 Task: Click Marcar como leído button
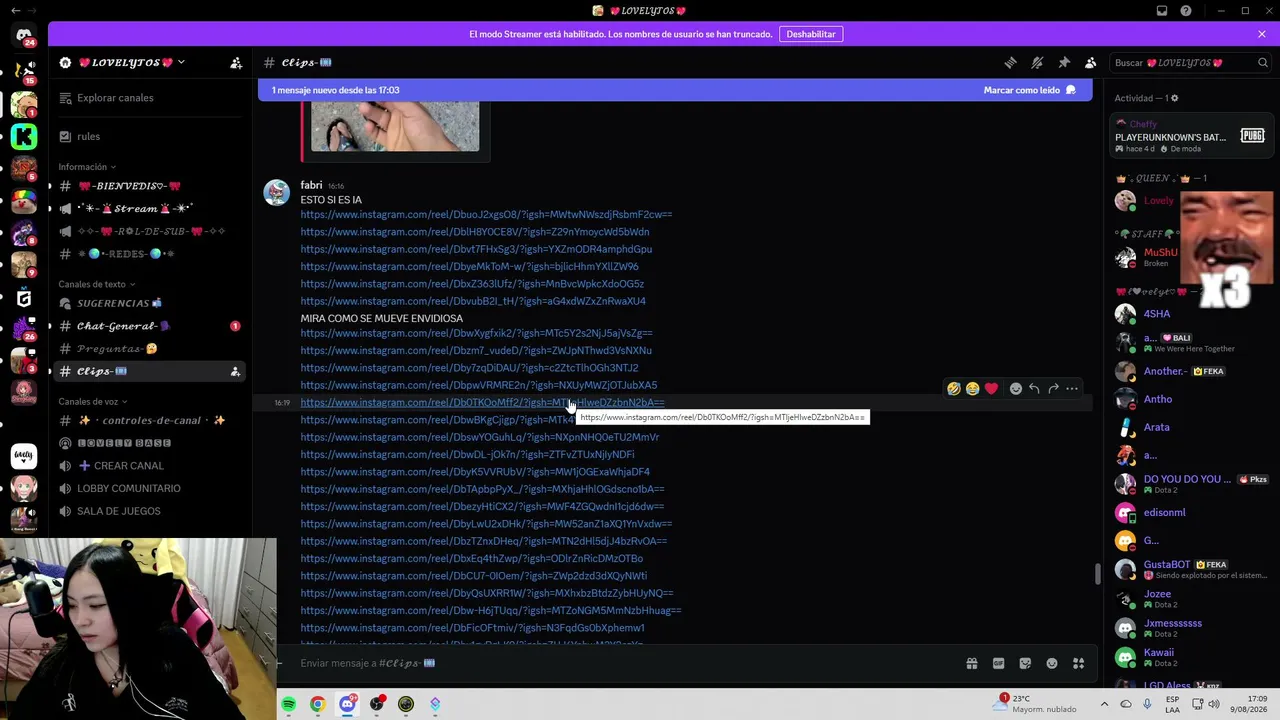(1030, 90)
